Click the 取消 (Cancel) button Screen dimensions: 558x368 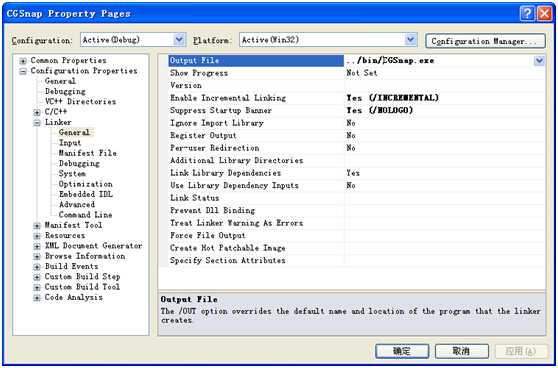[462, 351]
